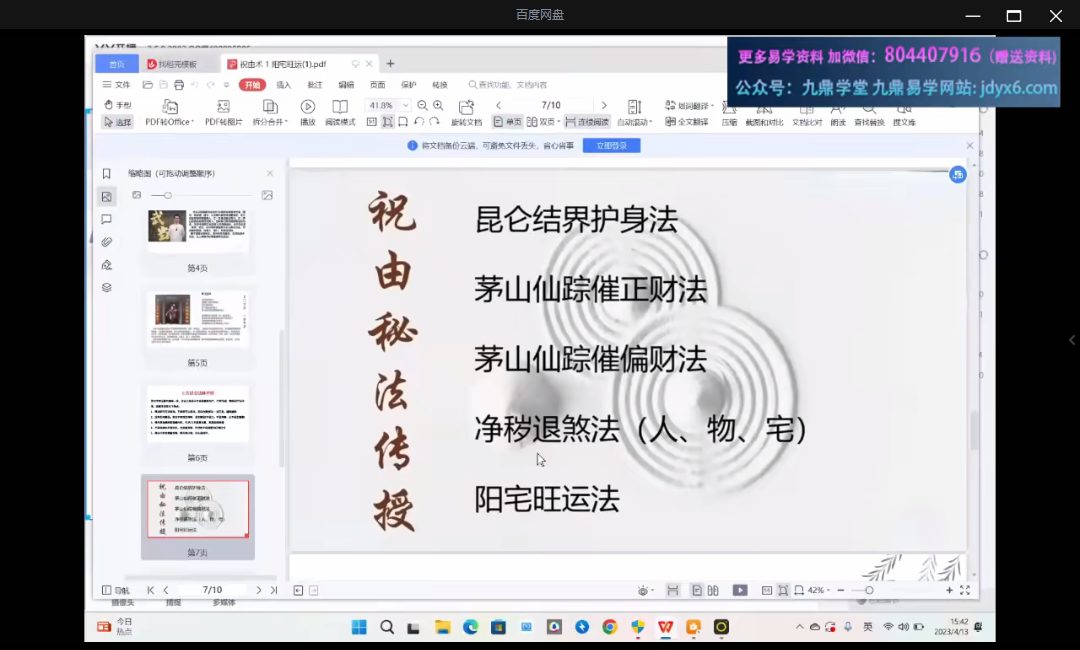Toggle 导航 navigation pane in status bar
Screen dimensions: 1080x650
(x=116, y=590)
